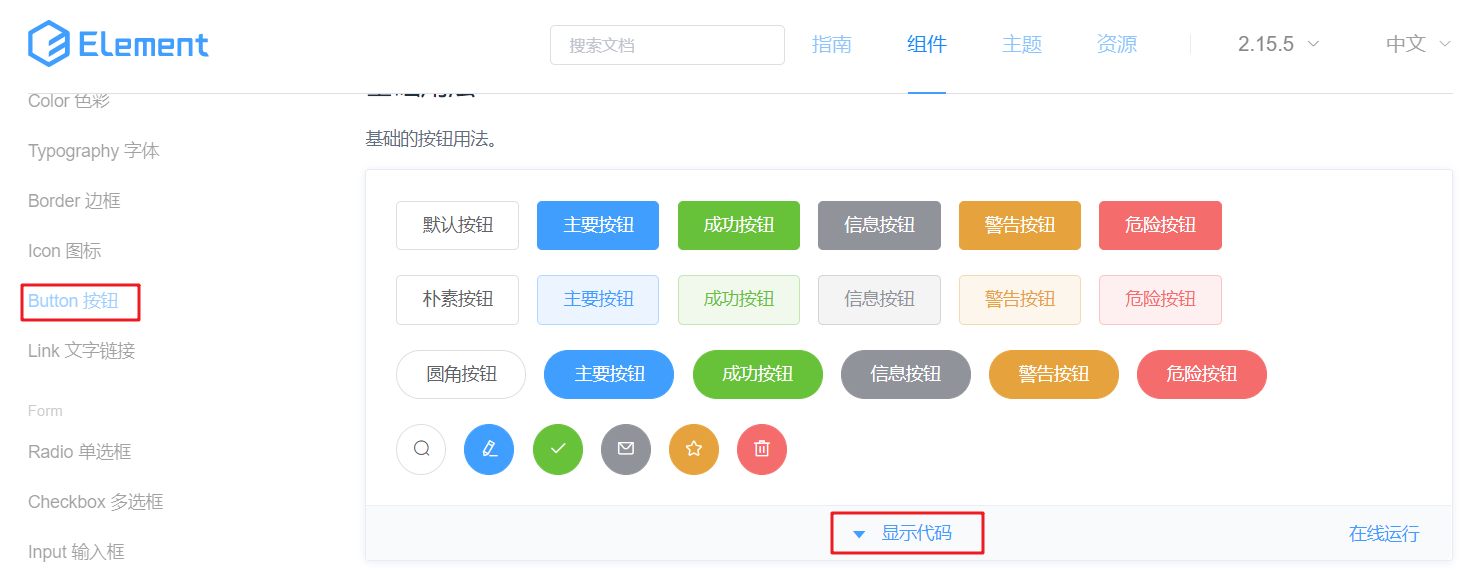Open the 2.15.5 version dropdown

click(1278, 44)
